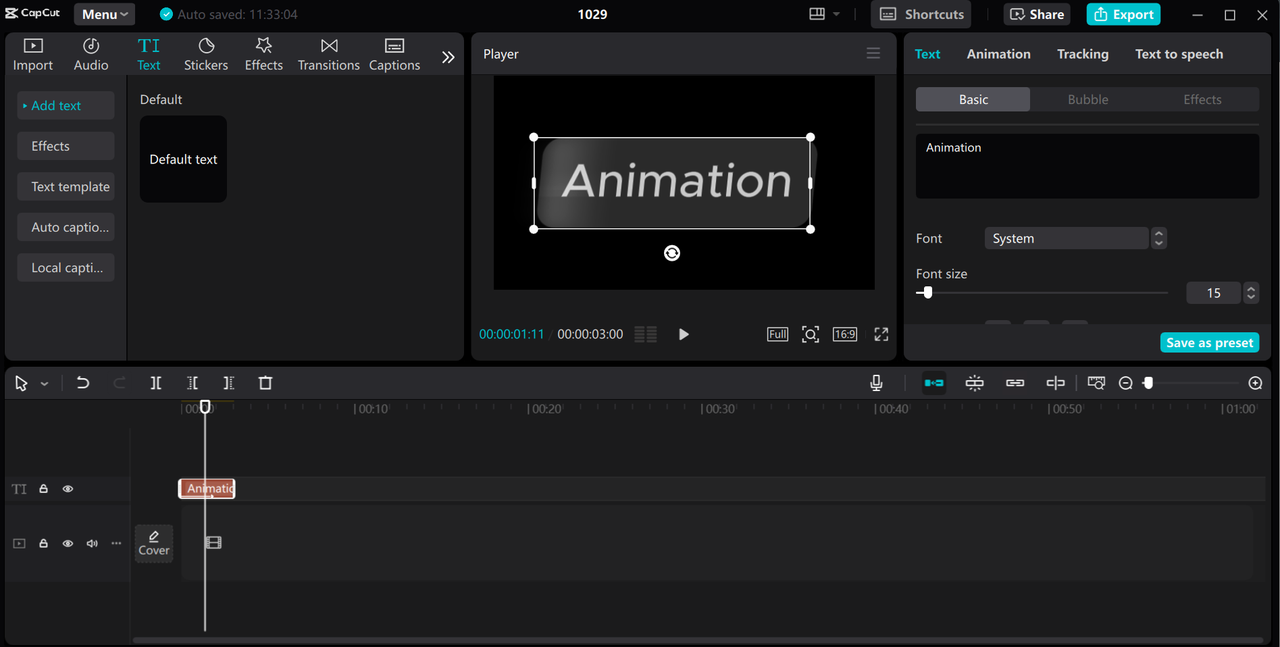Click the timeline zoom-in plus icon
1280x647 pixels.
[1256, 383]
